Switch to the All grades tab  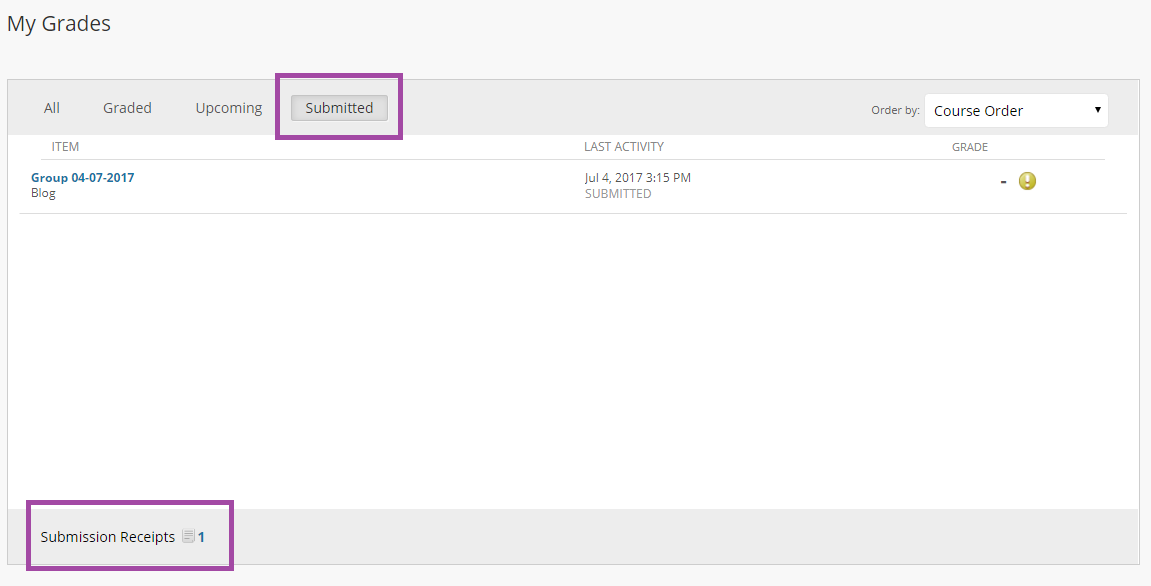(x=51, y=108)
